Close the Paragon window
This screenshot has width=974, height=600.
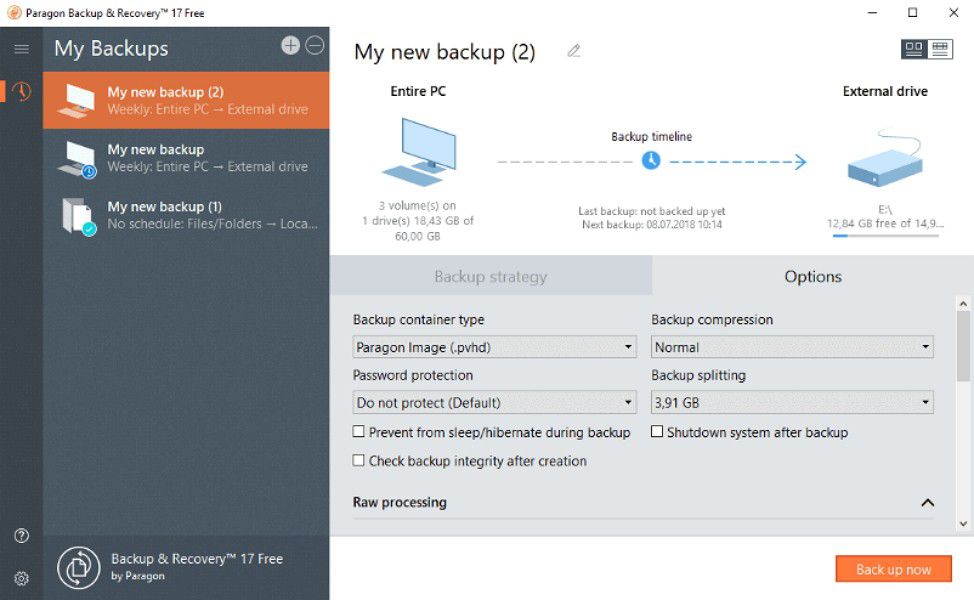pos(954,12)
